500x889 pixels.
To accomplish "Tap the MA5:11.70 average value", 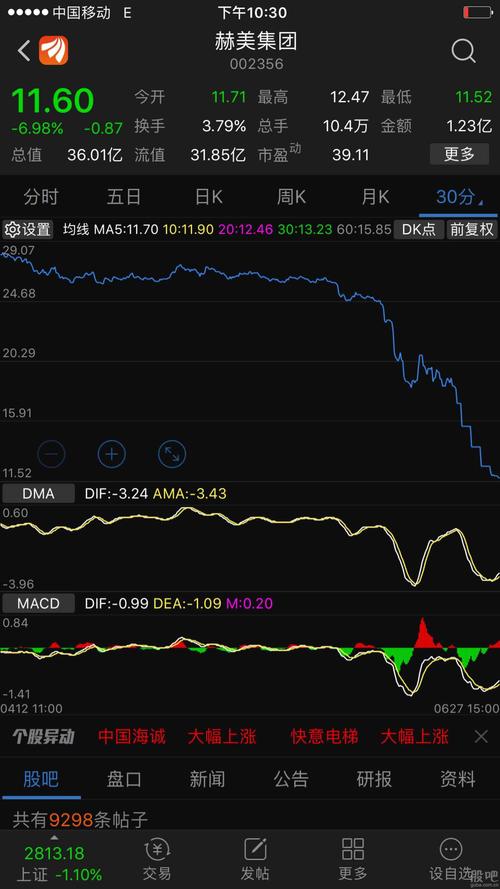I will pos(126,230).
